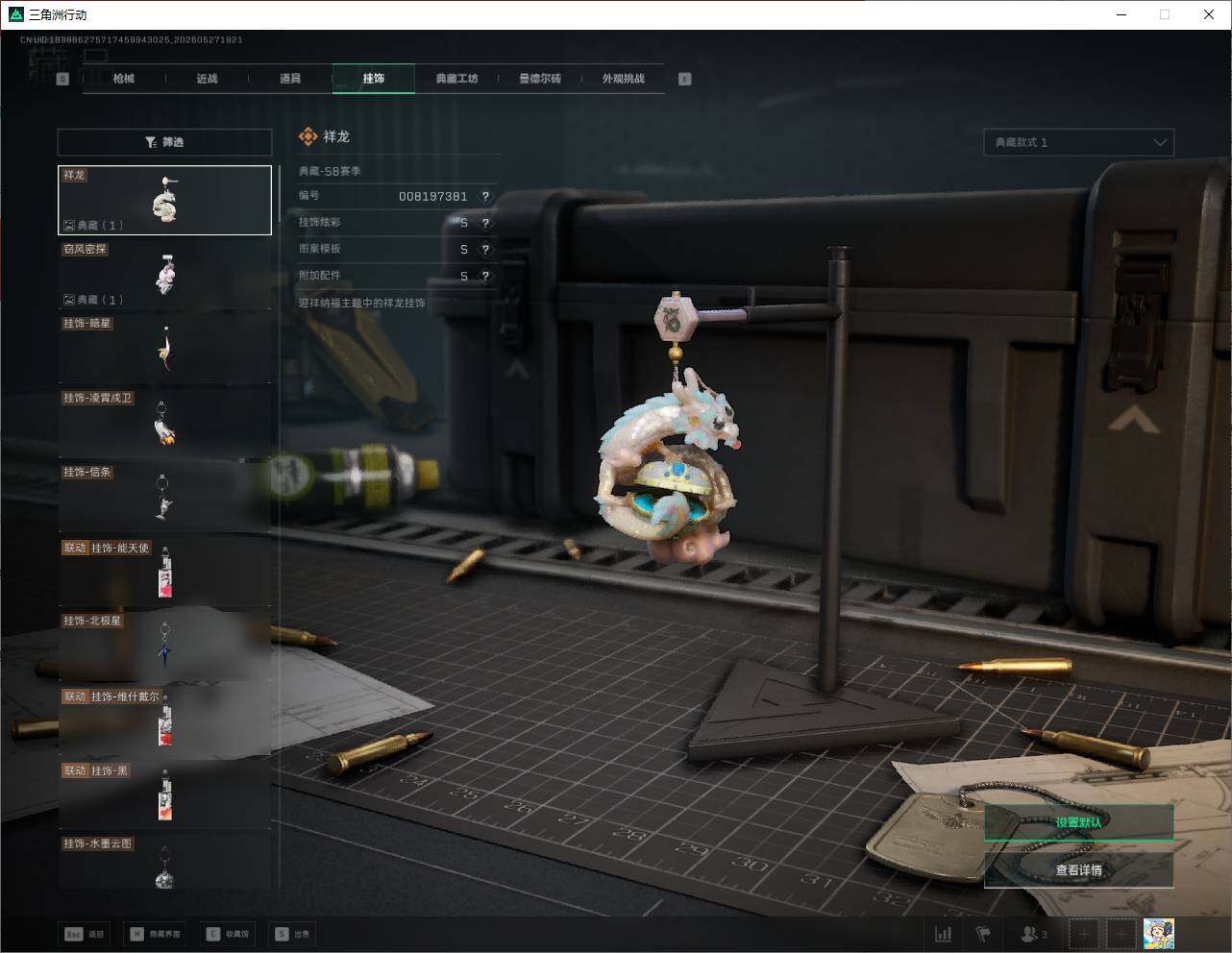The image size is (1232, 953).
Task: Close the 三角洲行动 window
Action: pos(1209,14)
